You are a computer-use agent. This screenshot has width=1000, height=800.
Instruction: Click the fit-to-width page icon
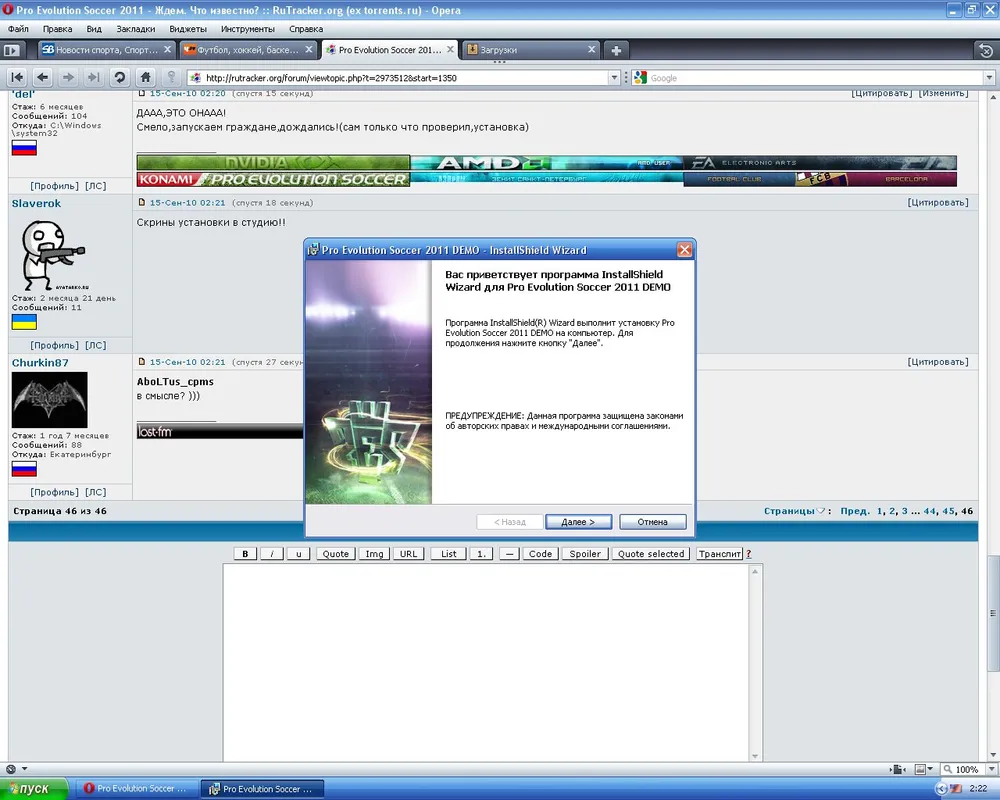[897, 769]
